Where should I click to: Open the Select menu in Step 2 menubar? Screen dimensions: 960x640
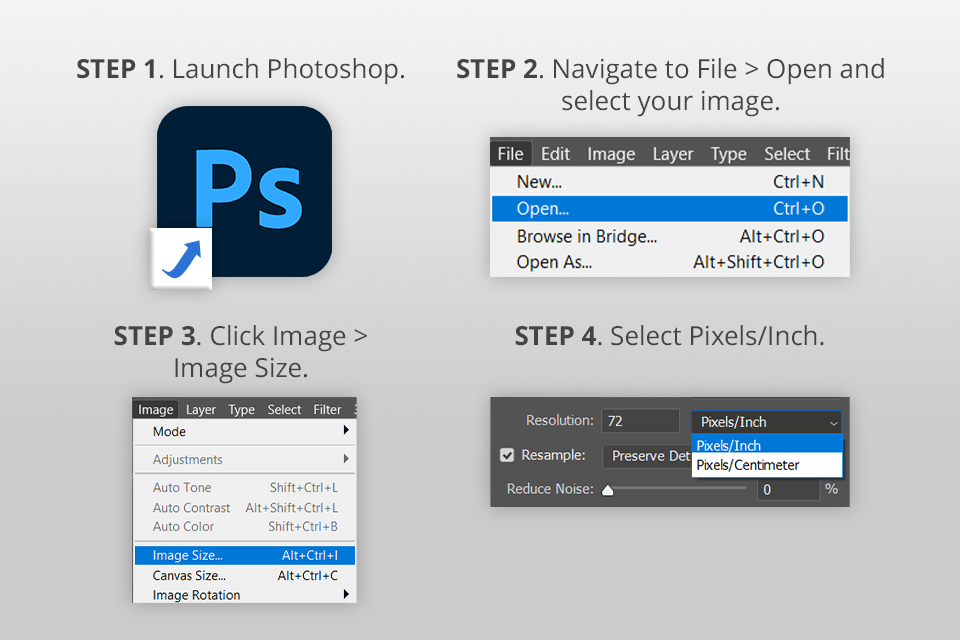(787, 154)
